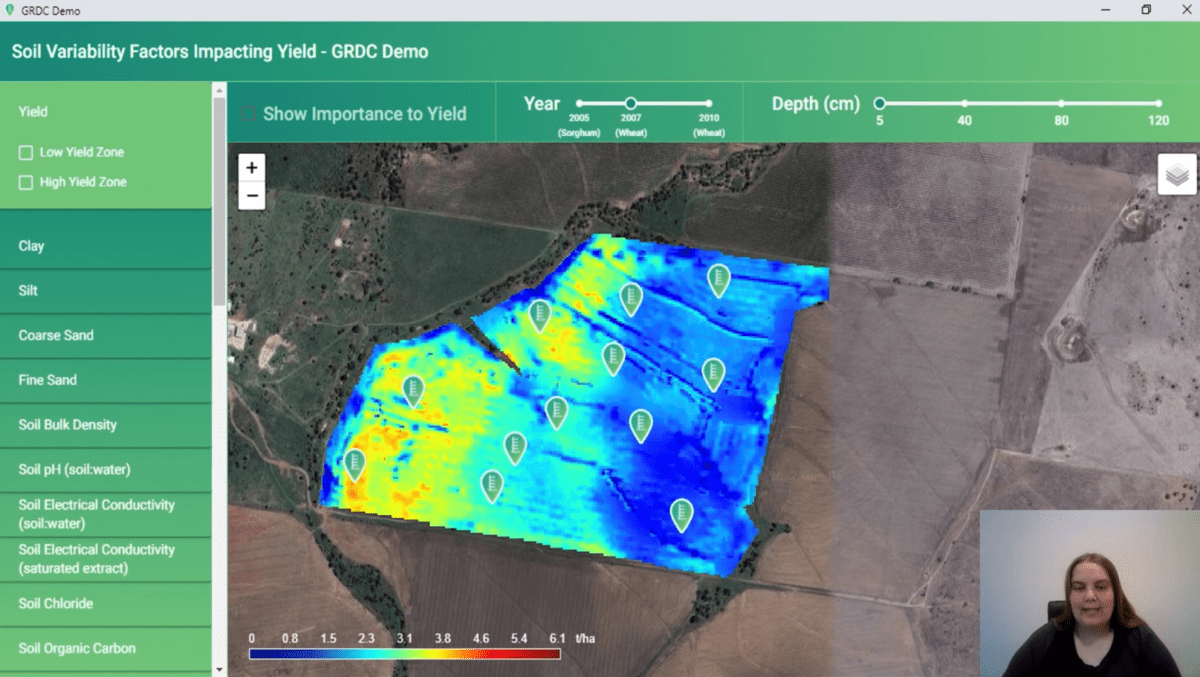
Task: Click the sidebar scrollbar down arrow
Action: point(219,668)
